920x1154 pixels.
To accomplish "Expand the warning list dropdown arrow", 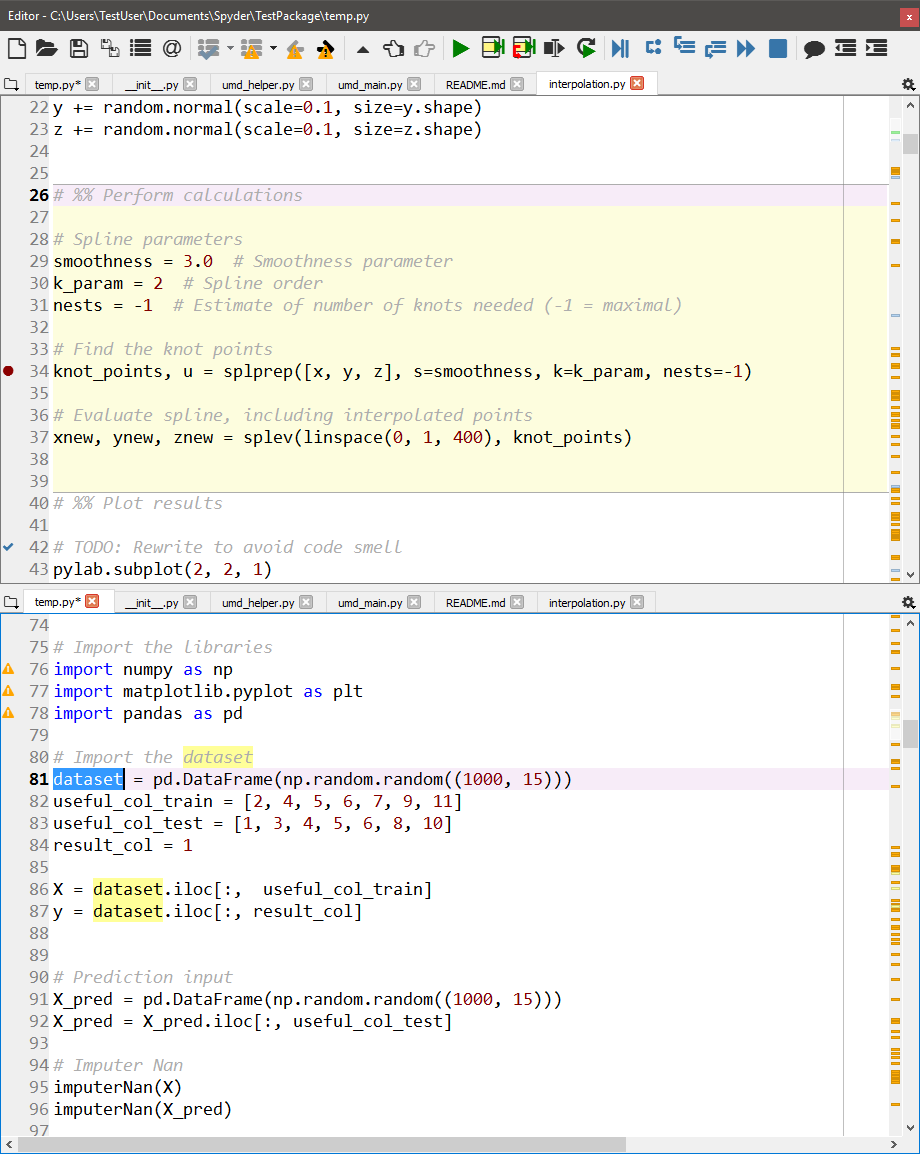I will [273, 49].
